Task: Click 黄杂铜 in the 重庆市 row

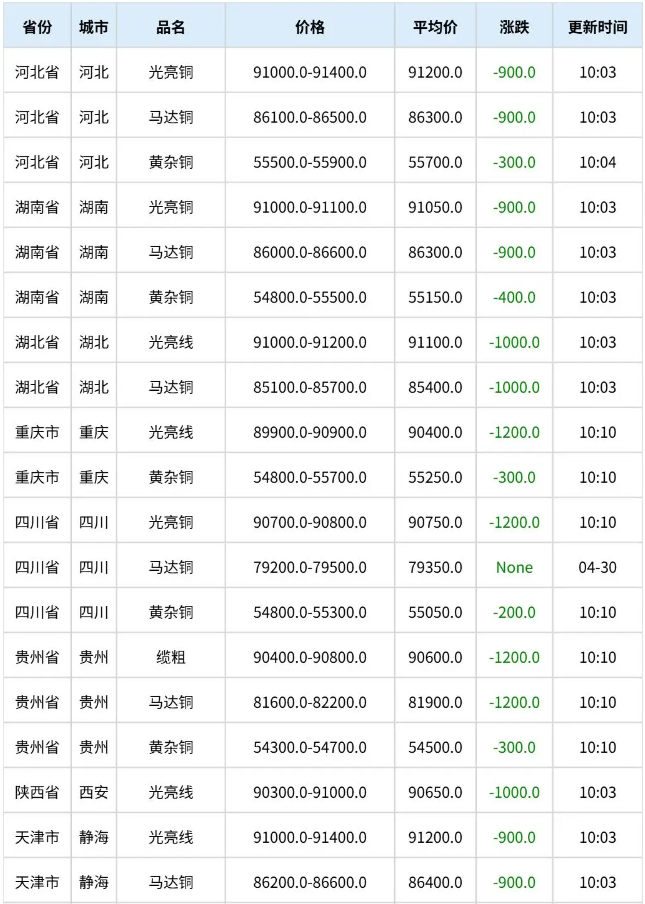Action: coord(171,477)
